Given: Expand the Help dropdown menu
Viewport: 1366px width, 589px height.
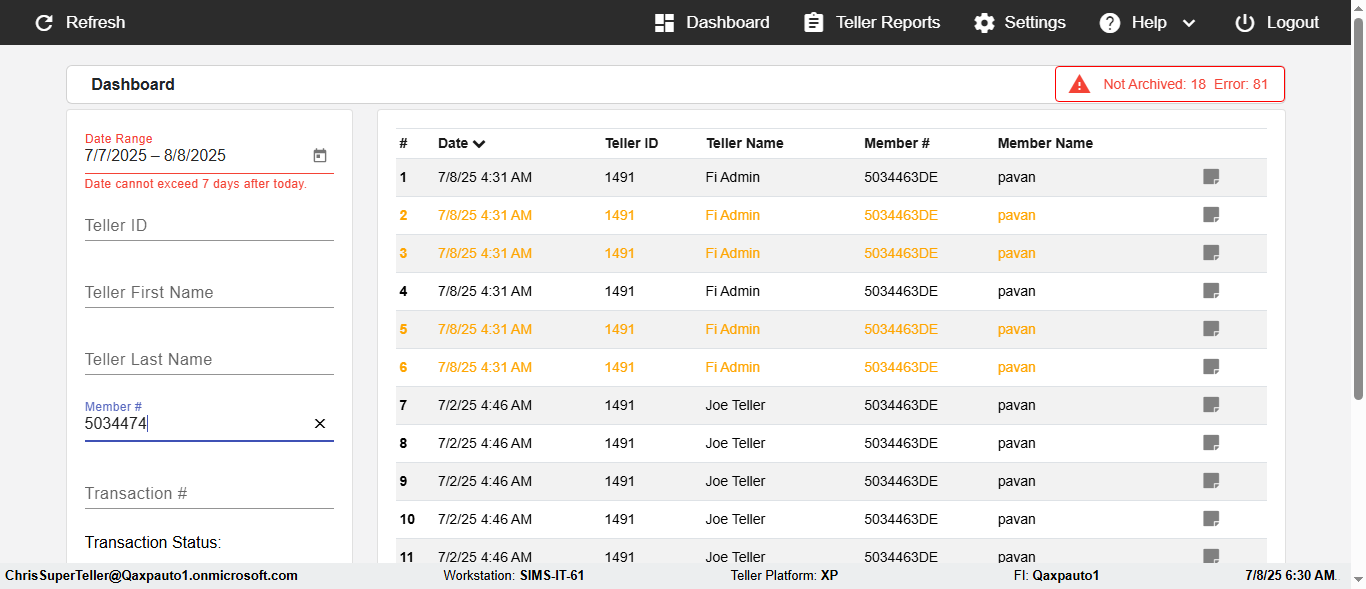Looking at the screenshot, I should (1148, 22).
